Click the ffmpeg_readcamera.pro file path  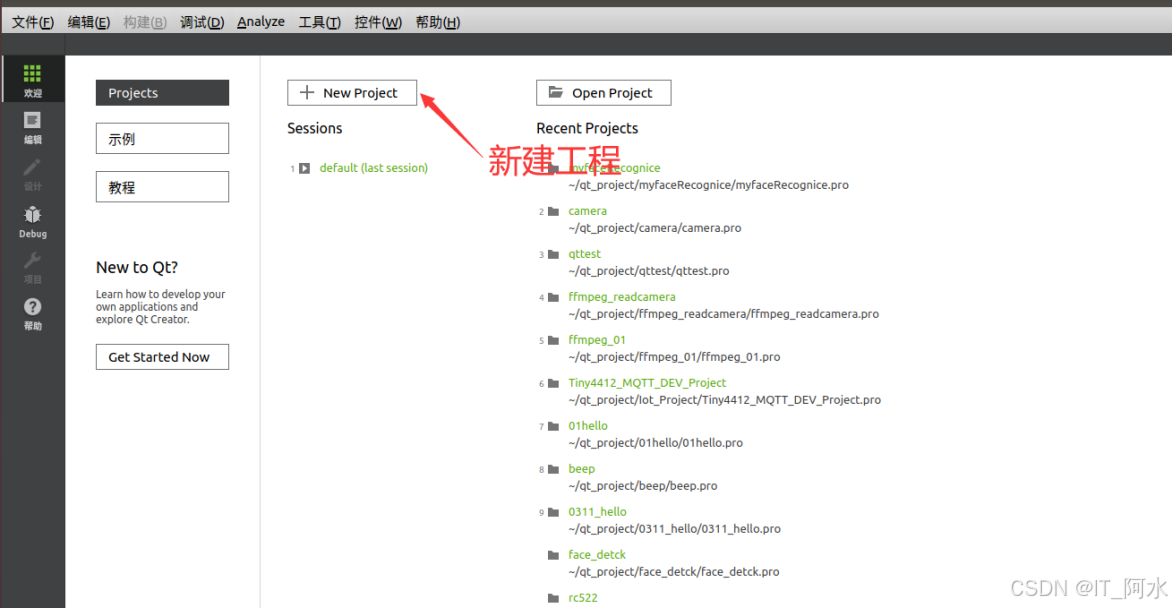(x=724, y=314)
